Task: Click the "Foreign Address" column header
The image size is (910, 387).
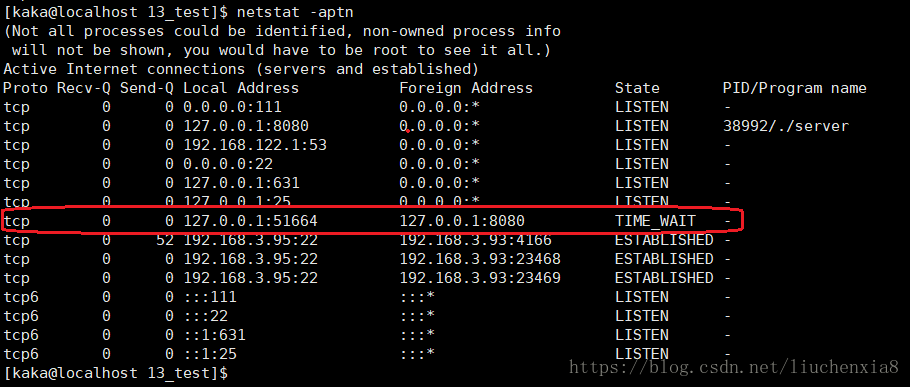Action: tap(466, 88)
